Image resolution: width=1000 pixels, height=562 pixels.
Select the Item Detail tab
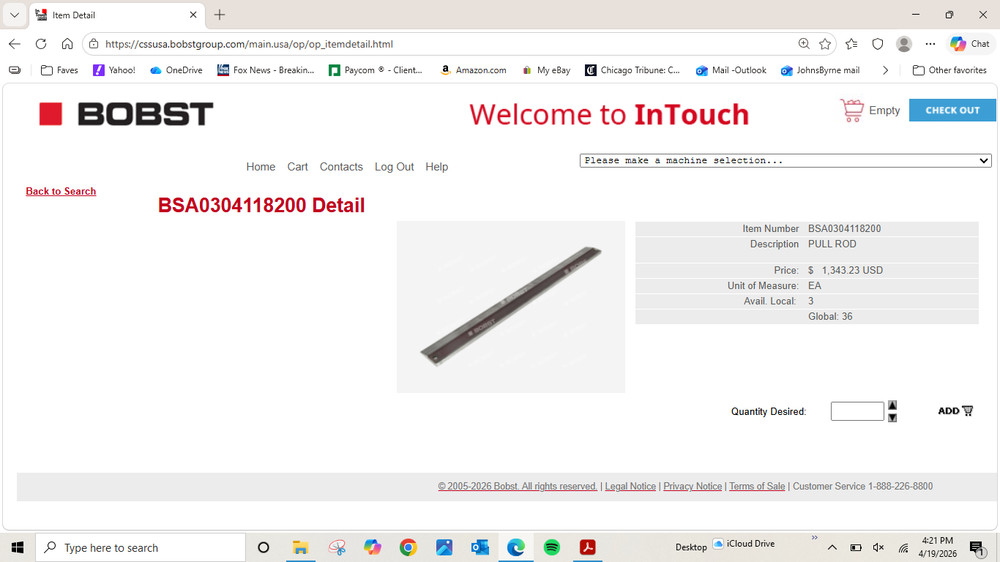pyautogui.click(x=117, y=15)
